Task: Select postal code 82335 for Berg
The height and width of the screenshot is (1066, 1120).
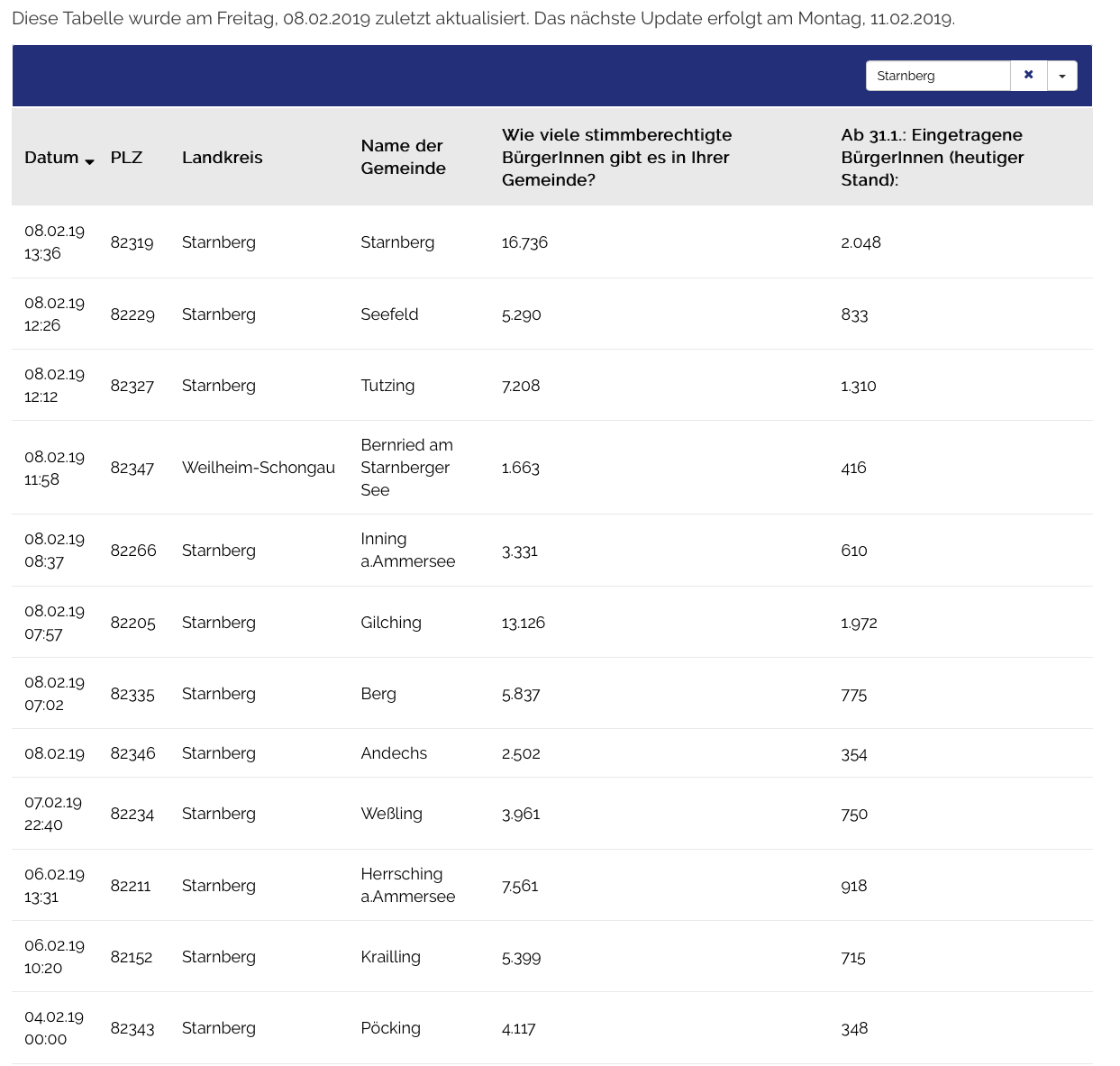Action: tap(132, 694)
